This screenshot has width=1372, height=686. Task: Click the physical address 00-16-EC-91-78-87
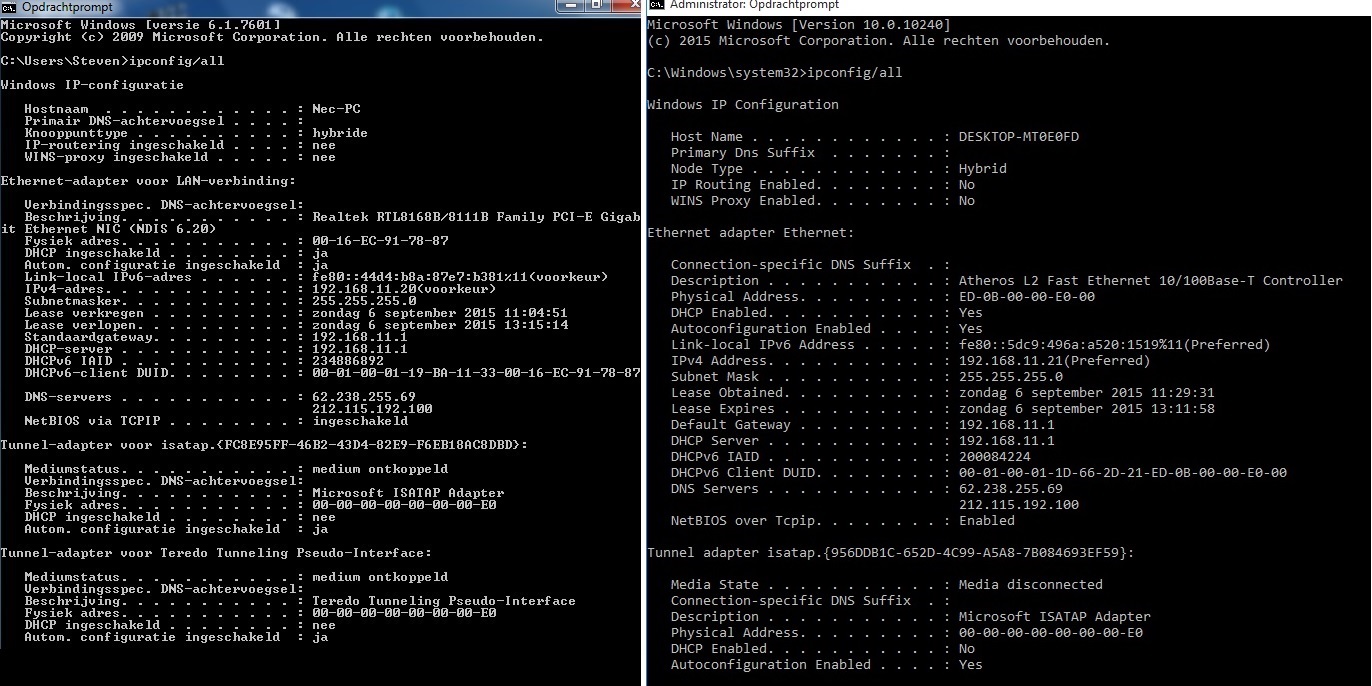[x=380, y=241]
